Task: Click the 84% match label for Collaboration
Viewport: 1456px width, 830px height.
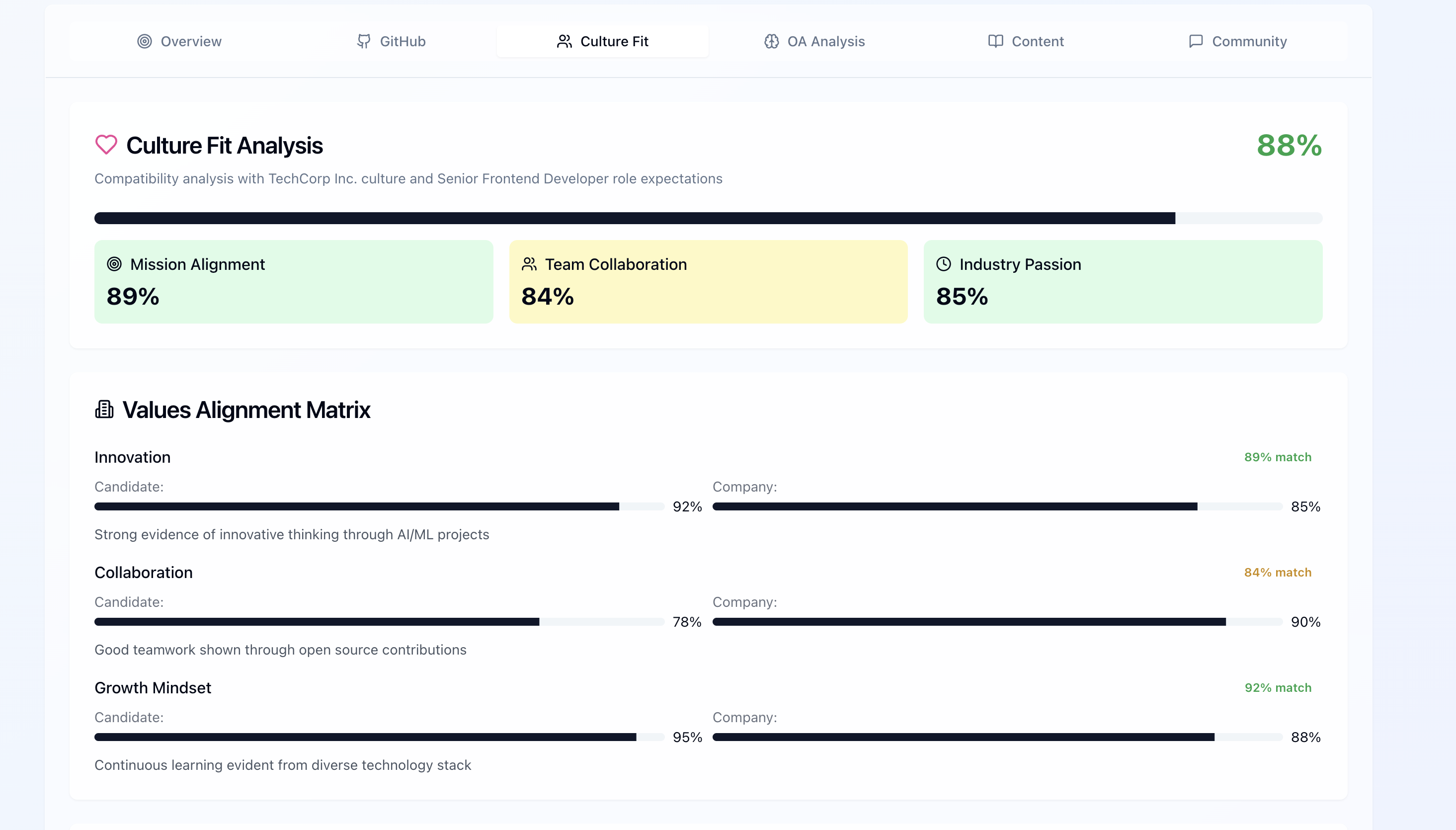Action: coord(1277,573)
